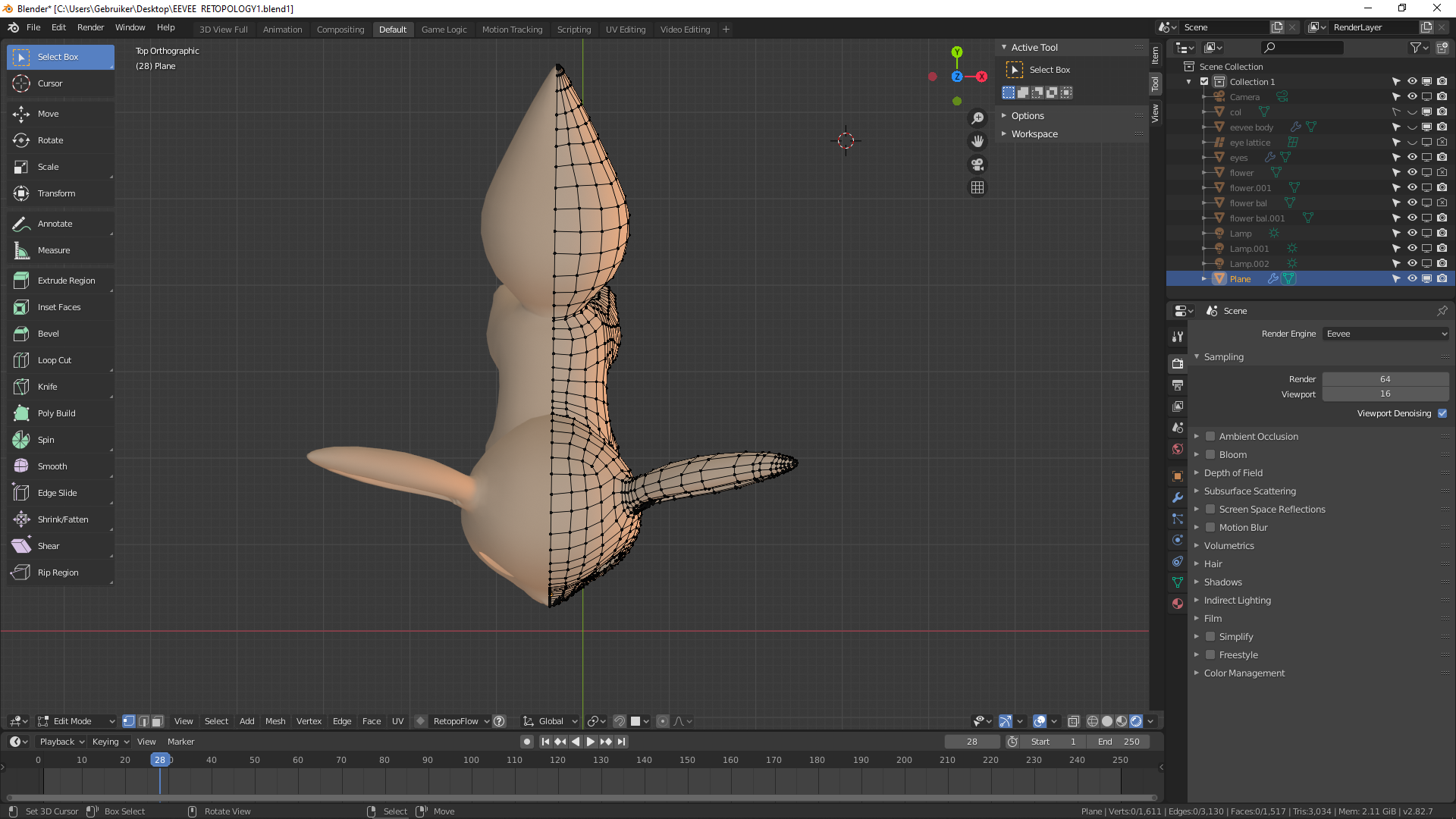Viewport: 1456px width, 819px height.
Task: Click the Spin tool icon
Action: tap(21, 440)
